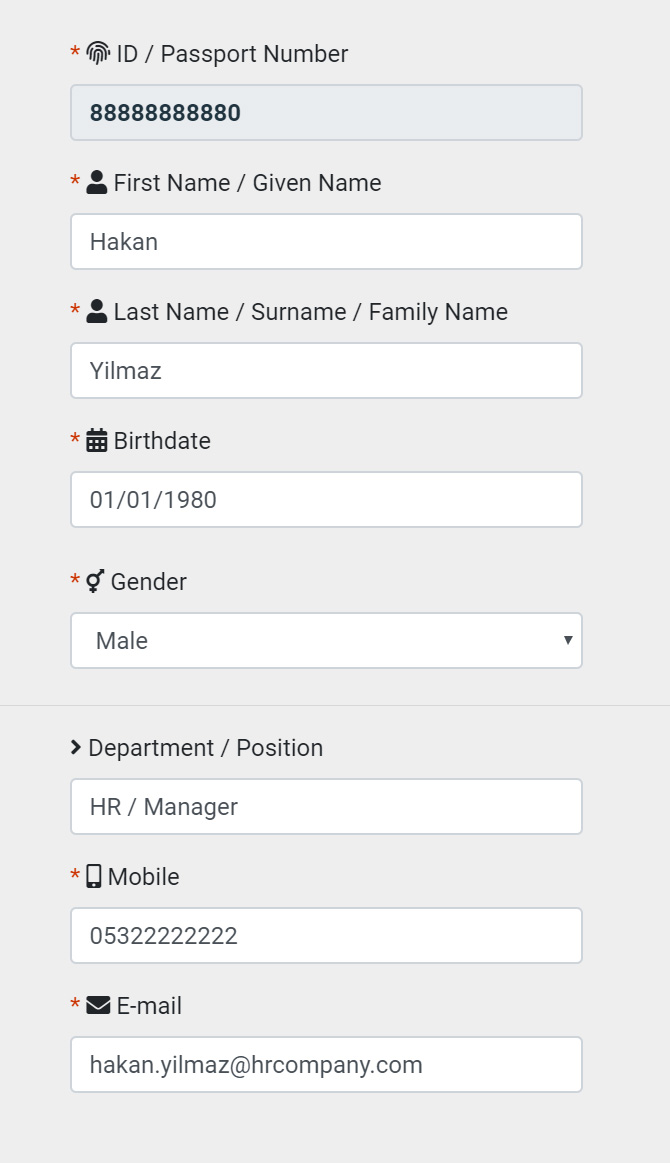This screenshot has height=1163, width=670.
Task: Click the E-mail field with hakan.yilmaz@hrcompany.com
Action: (x=326, y=1065)
